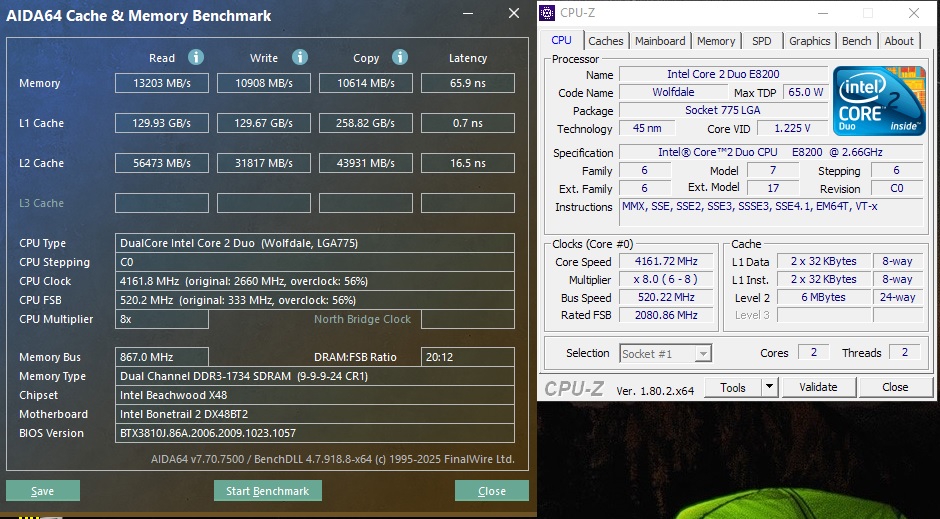This screenshot has height=519, width=940.
Task: Click the CPU Type field in AIDA64
Action: pos(315,243)
